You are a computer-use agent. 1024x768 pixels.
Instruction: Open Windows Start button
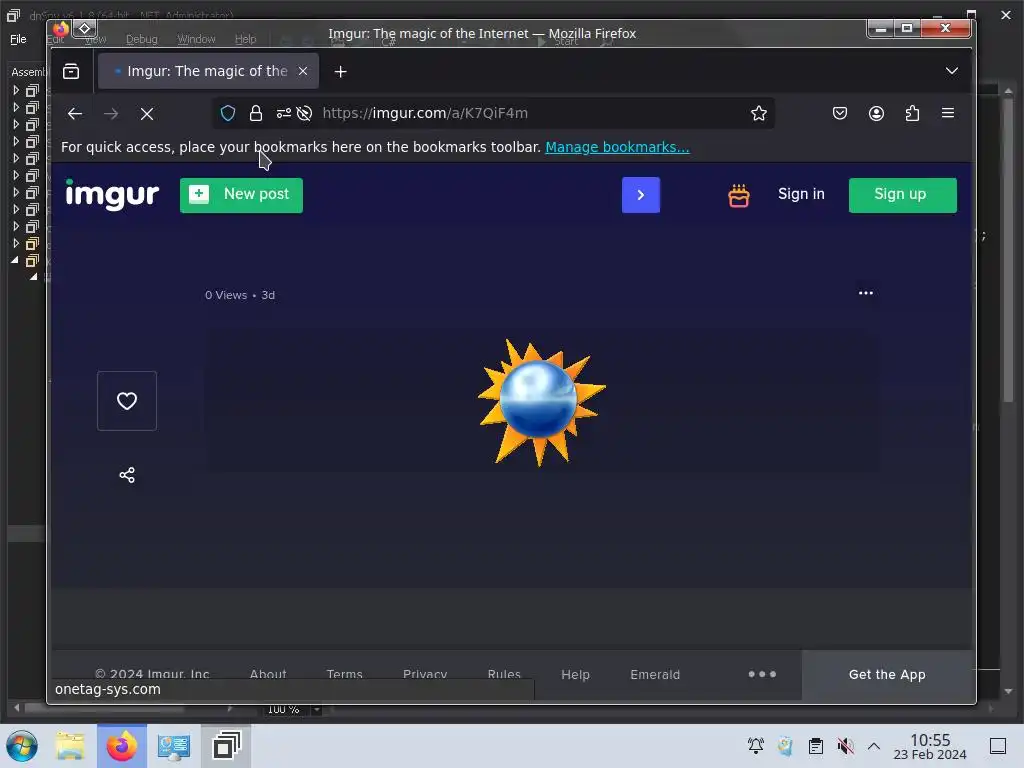22,746
